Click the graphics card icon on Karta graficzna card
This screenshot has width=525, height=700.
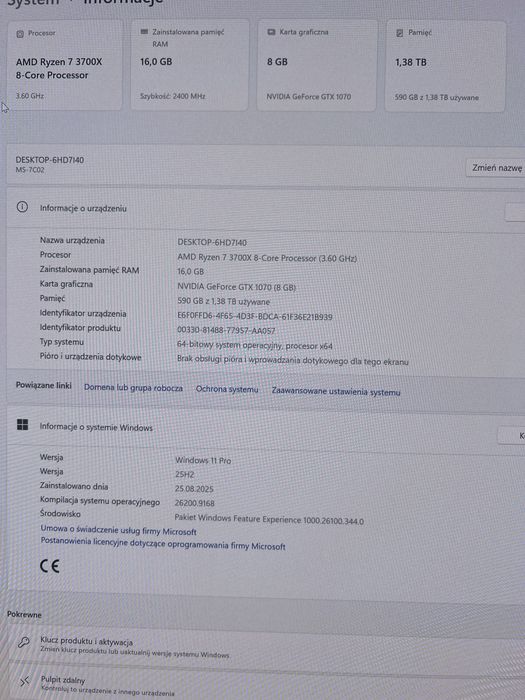271,32
